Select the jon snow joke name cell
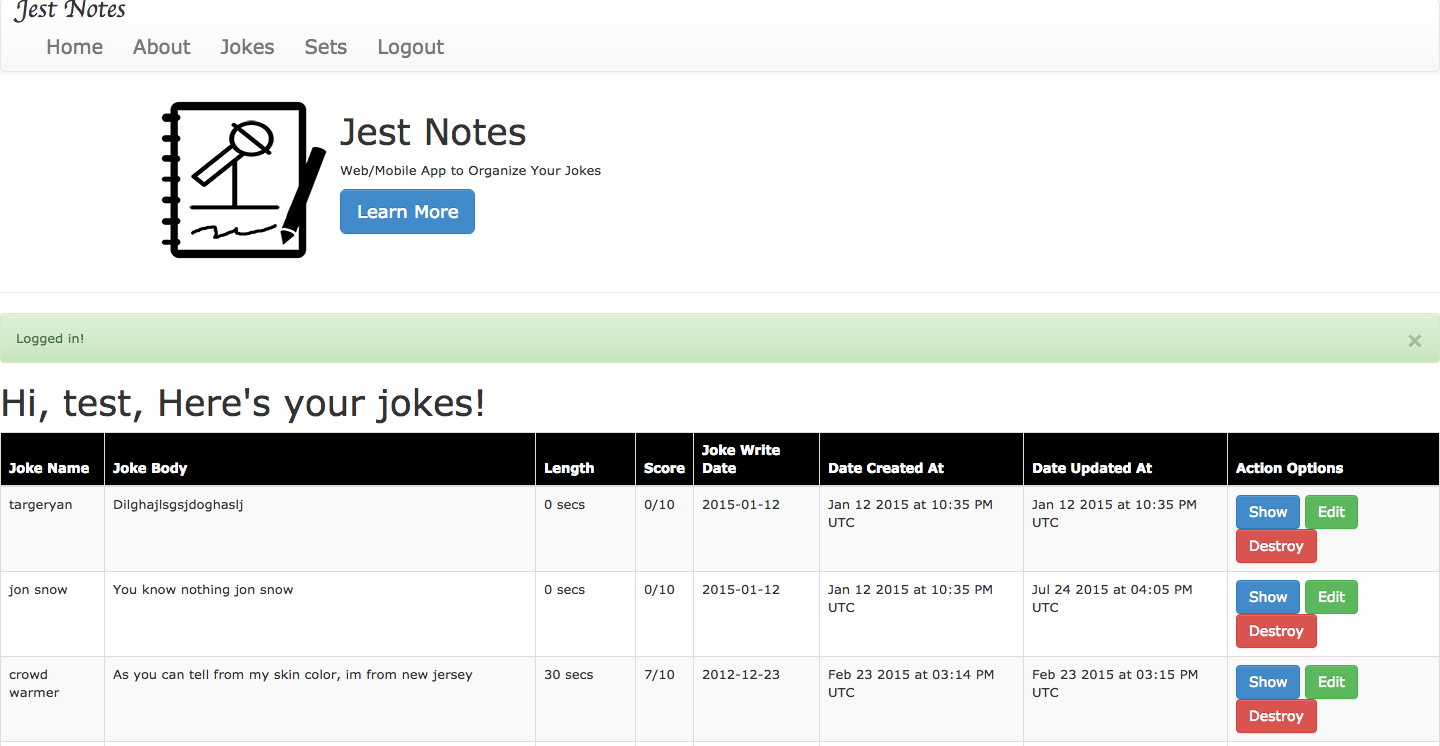The height and width of the screenshot is (746, 1440). click(x=52, y=614)
